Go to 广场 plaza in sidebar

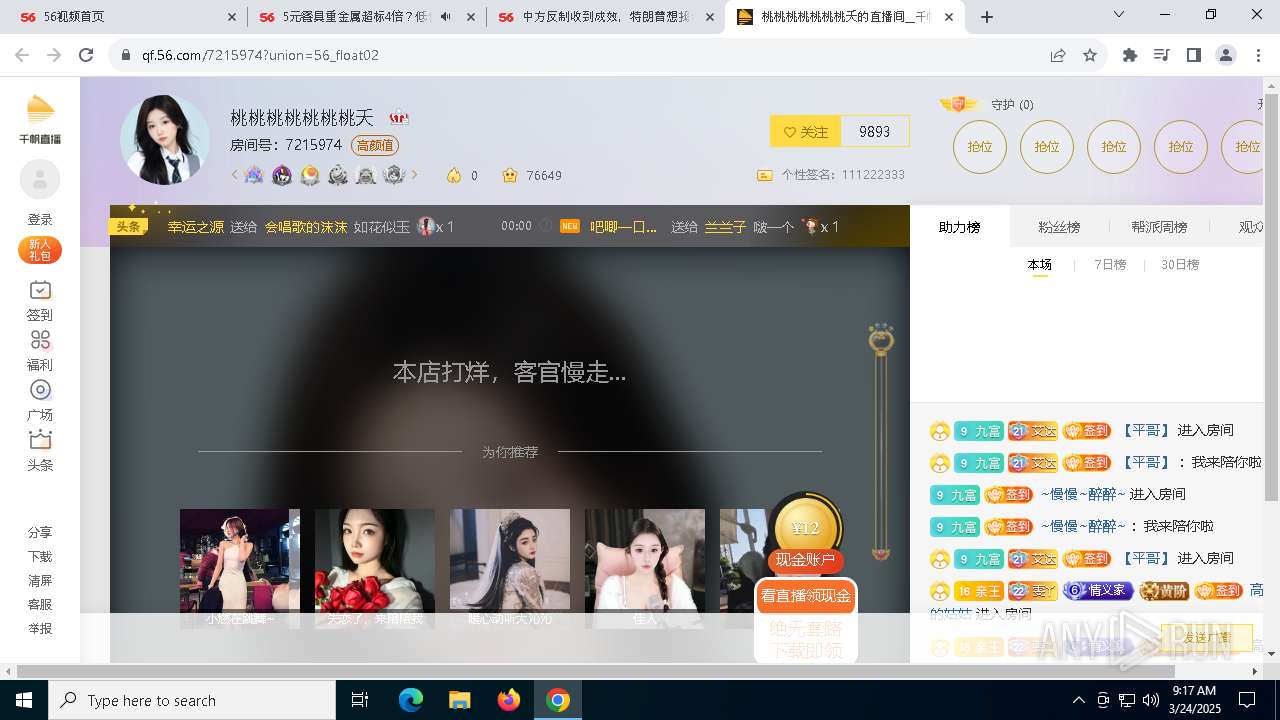tap(40, 400)
